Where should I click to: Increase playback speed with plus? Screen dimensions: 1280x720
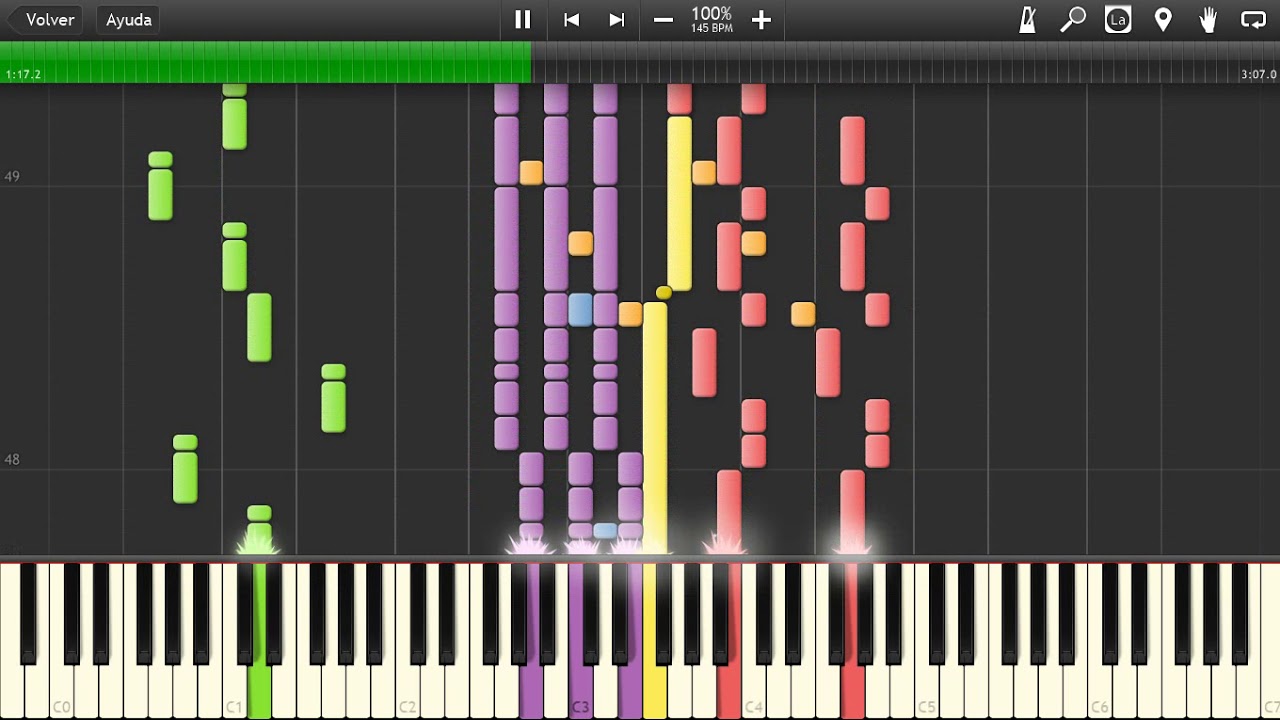[761, 20]
